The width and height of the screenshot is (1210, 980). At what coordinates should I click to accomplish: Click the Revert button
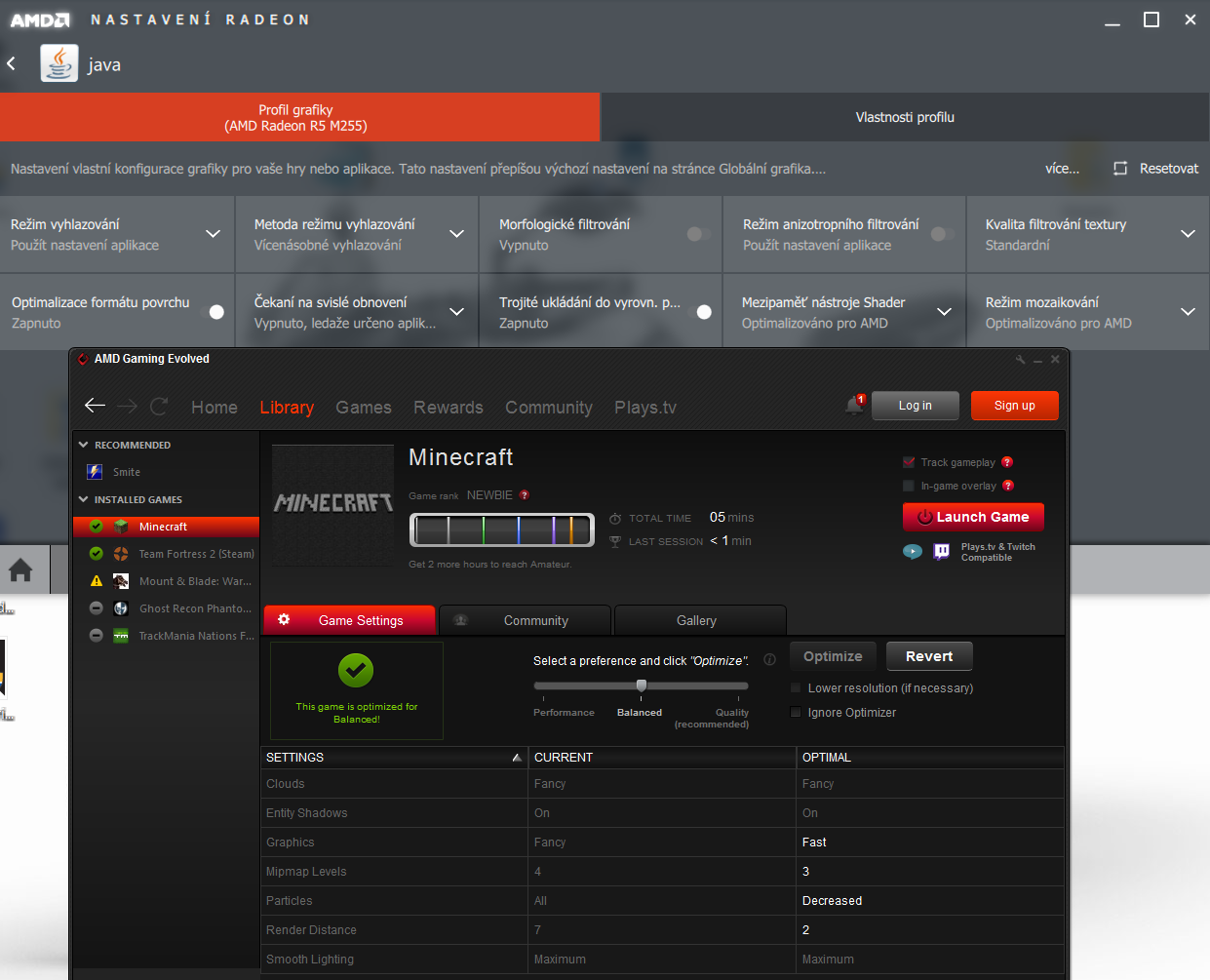point(929,656)
